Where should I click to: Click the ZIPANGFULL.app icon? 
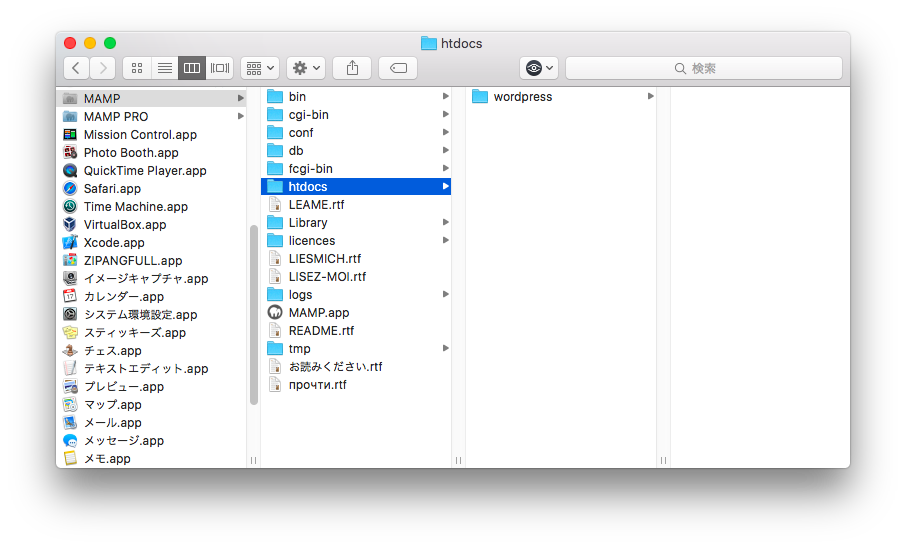pyautogui.click(x=70, y=260)
